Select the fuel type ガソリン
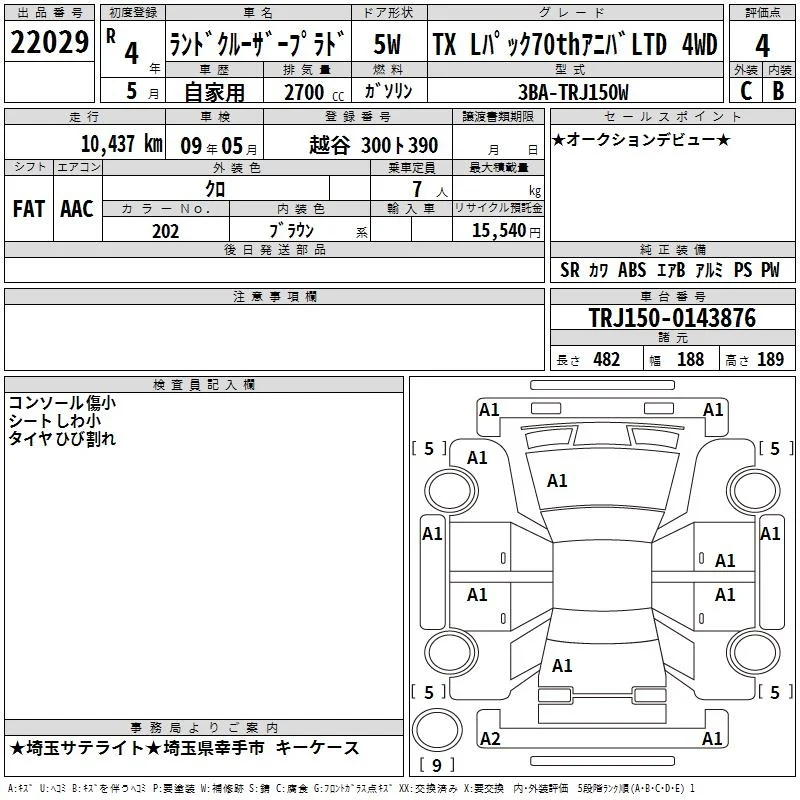 coord(388,91)
